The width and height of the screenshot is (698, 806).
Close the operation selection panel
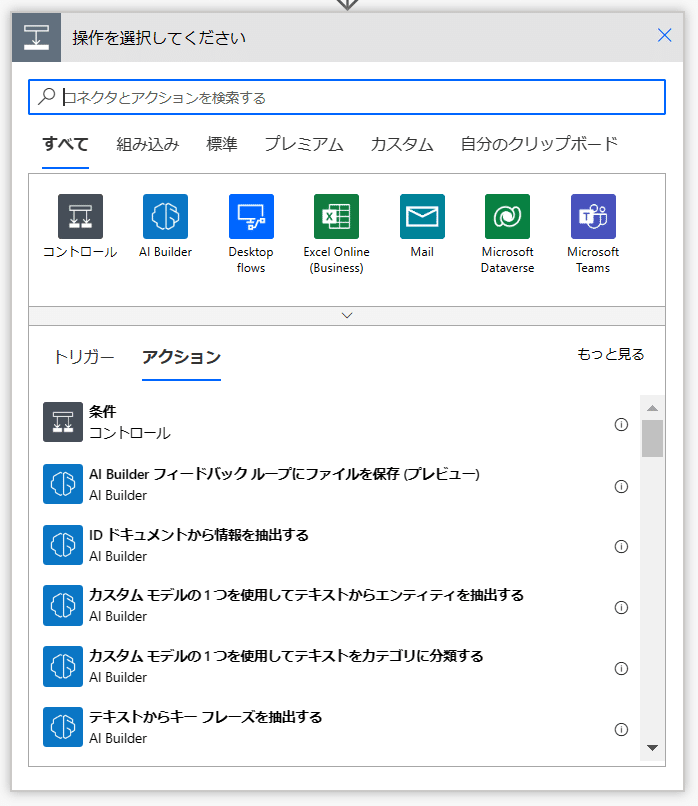pos(665,35)
